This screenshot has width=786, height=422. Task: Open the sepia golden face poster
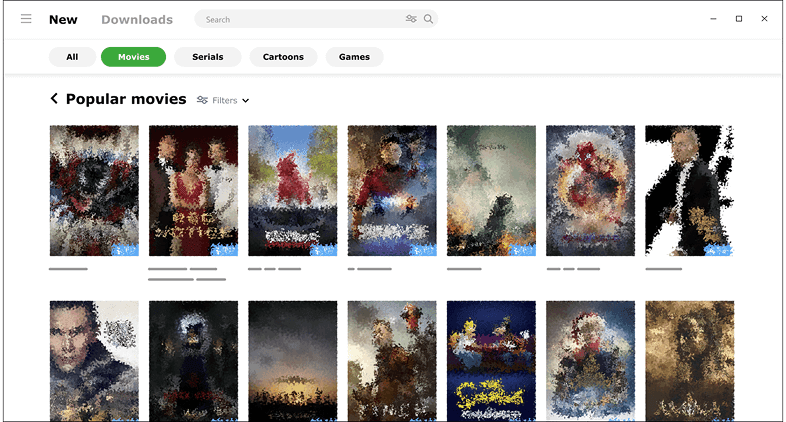pos(689,361)
